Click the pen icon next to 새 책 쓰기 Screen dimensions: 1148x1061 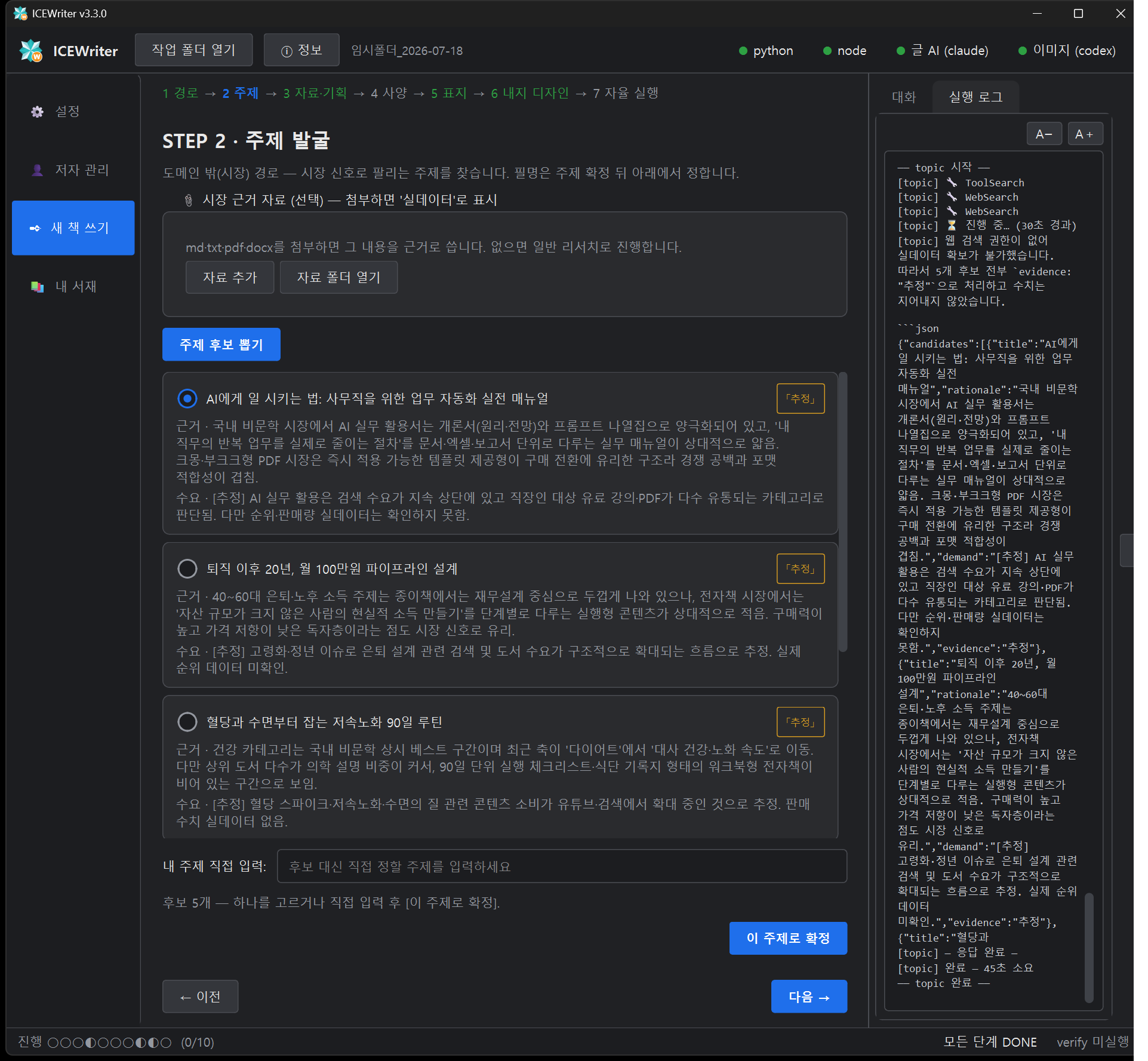tap(35, 228)
